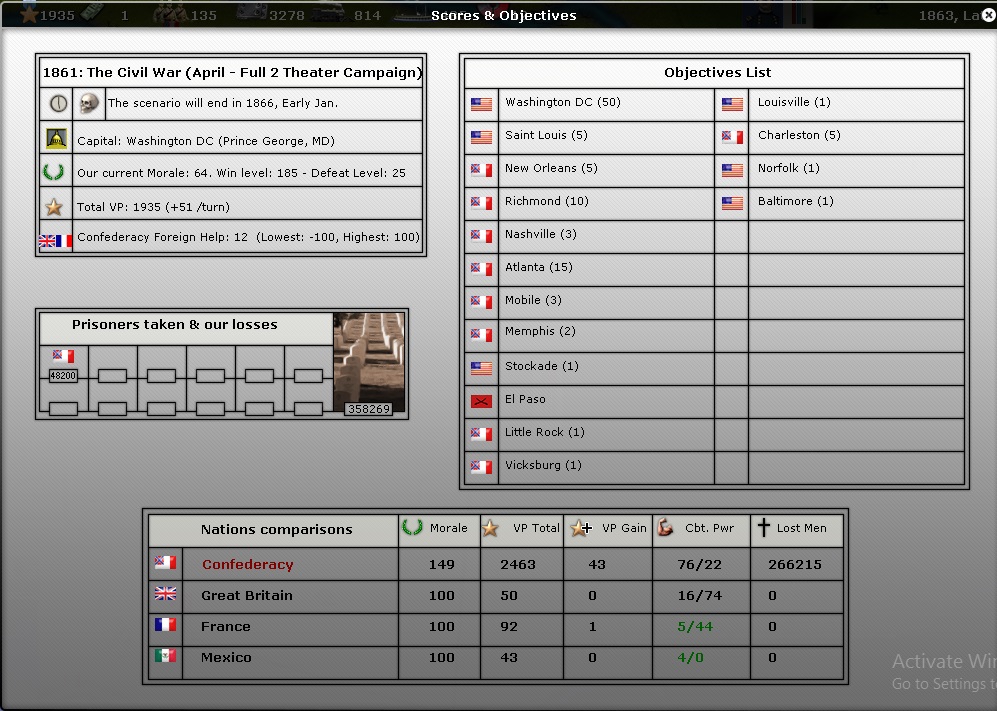The height and width of the screenshot is (711, 997).
Task: Click the gold star Total VP icon in the scenario panel
Action: (55, 207)
